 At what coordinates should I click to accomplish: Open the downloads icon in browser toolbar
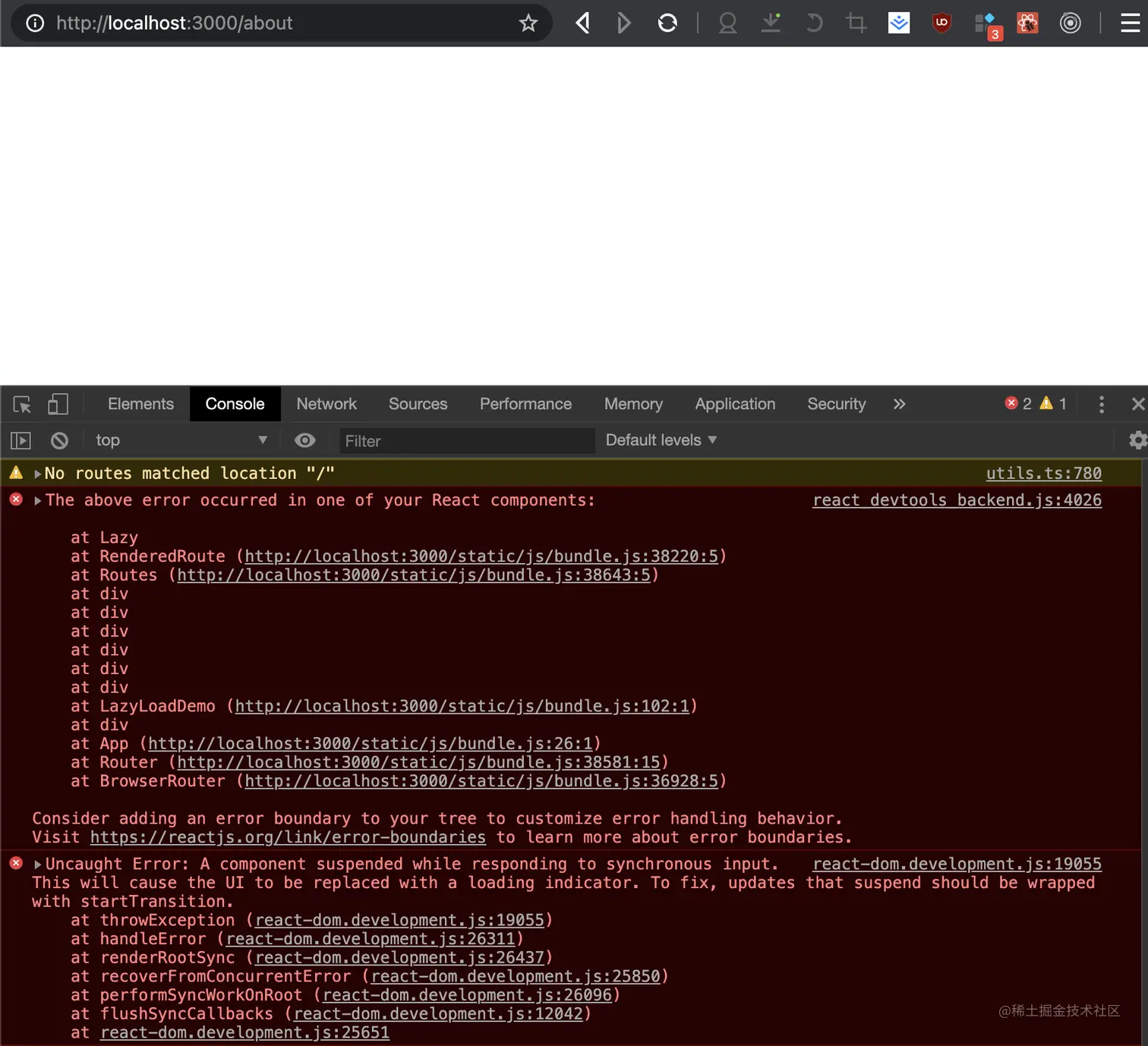[x=771, y=23]
